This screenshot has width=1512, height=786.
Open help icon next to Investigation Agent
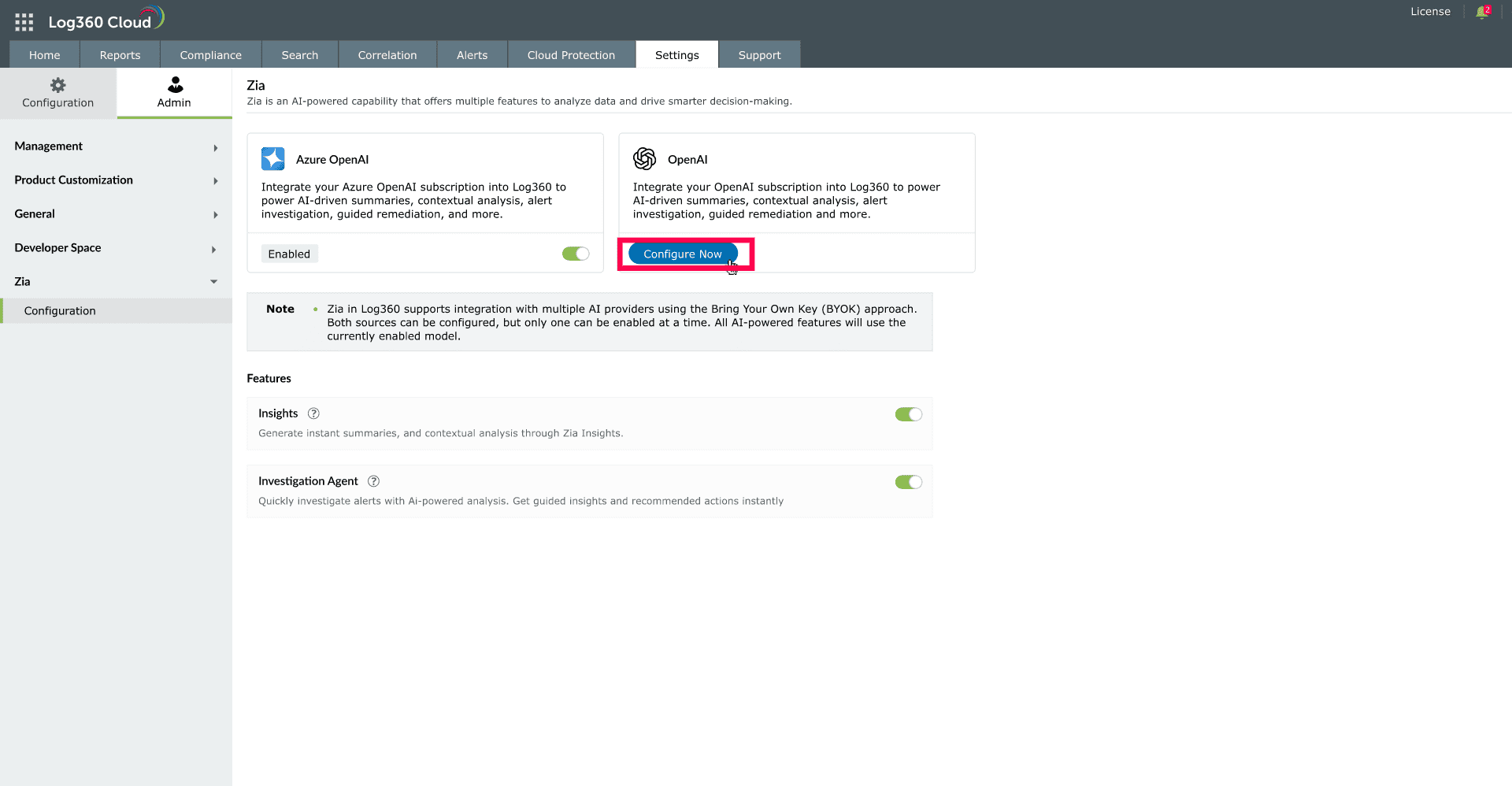[374, 481]
